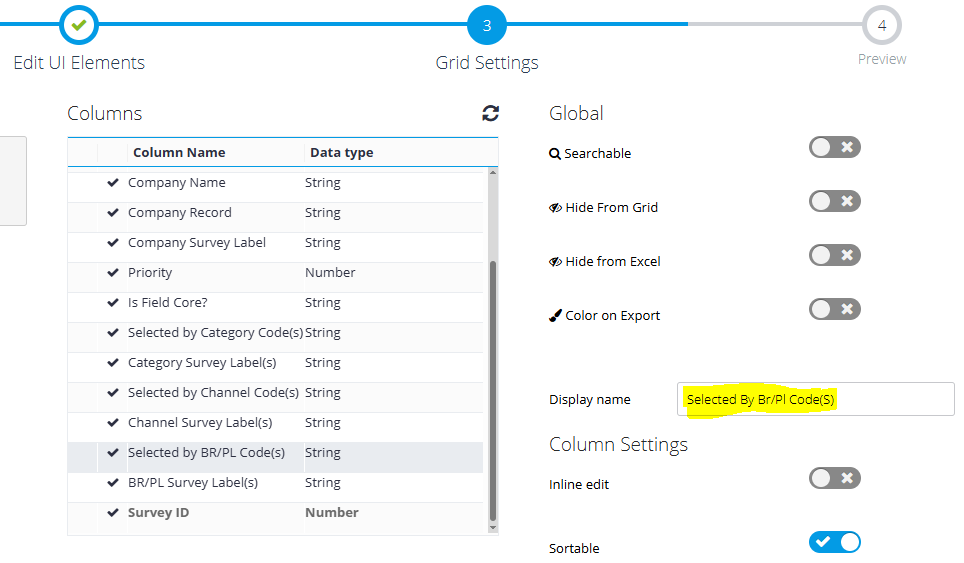Go to step 4 Preview

pyautogui.click(x=881, y=25)
